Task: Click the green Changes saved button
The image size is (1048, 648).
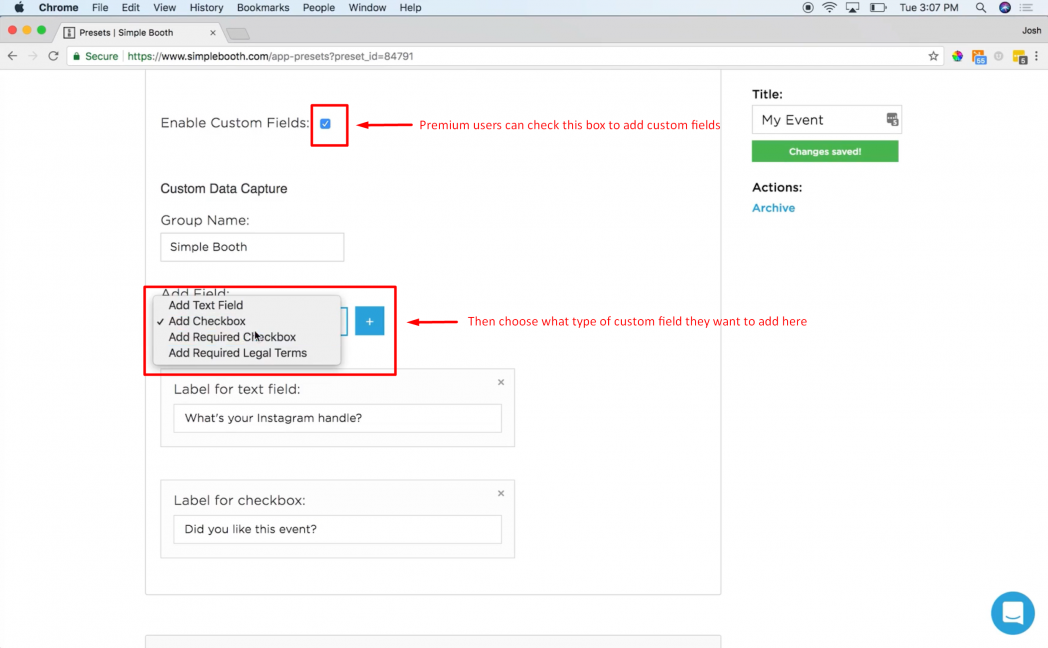Action: (825, 151)
